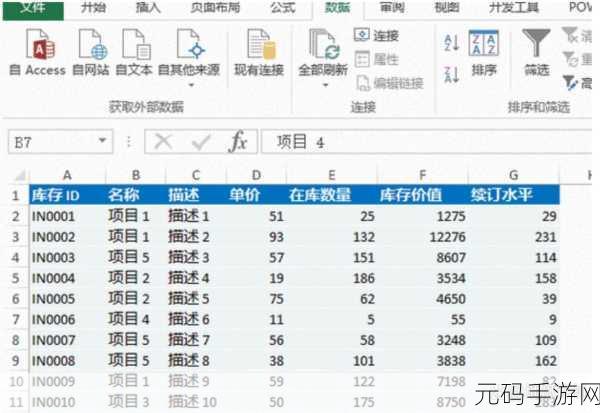Select cell 描述 7
This screenshot has height=413, width=600.
[196, 340]
